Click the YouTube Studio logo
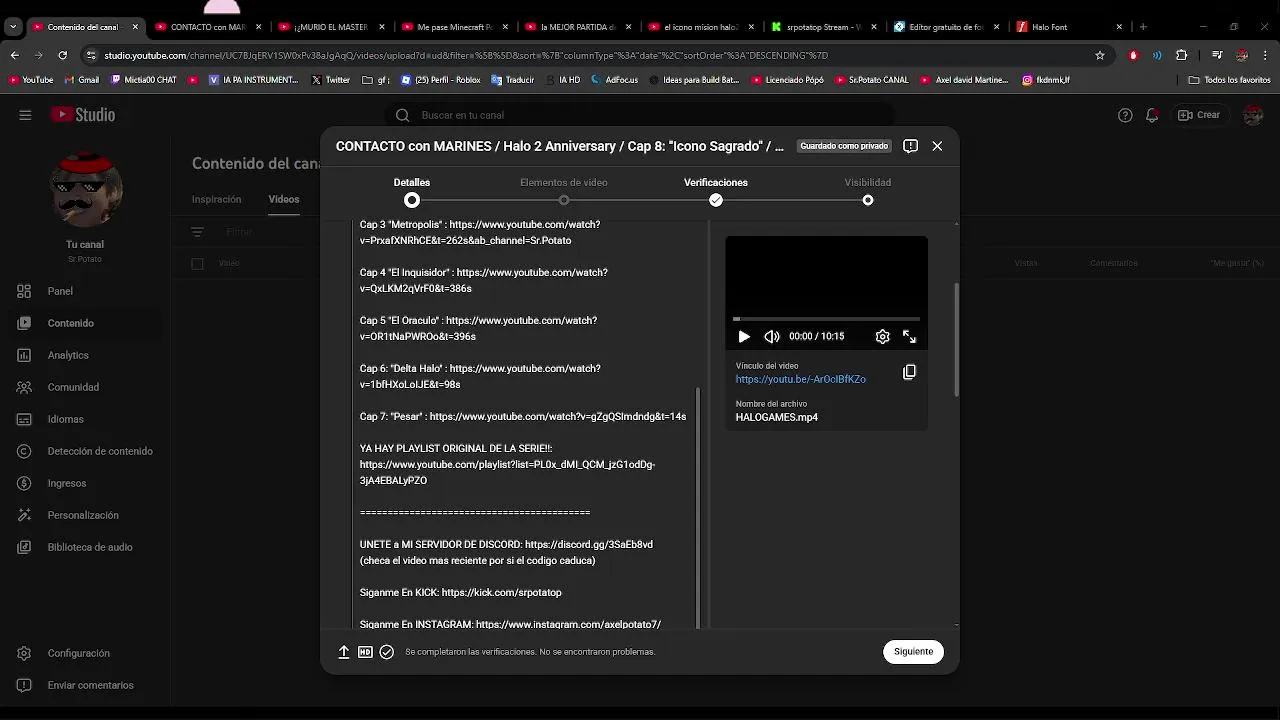1280x720 pixels. (x=83, y=115)
